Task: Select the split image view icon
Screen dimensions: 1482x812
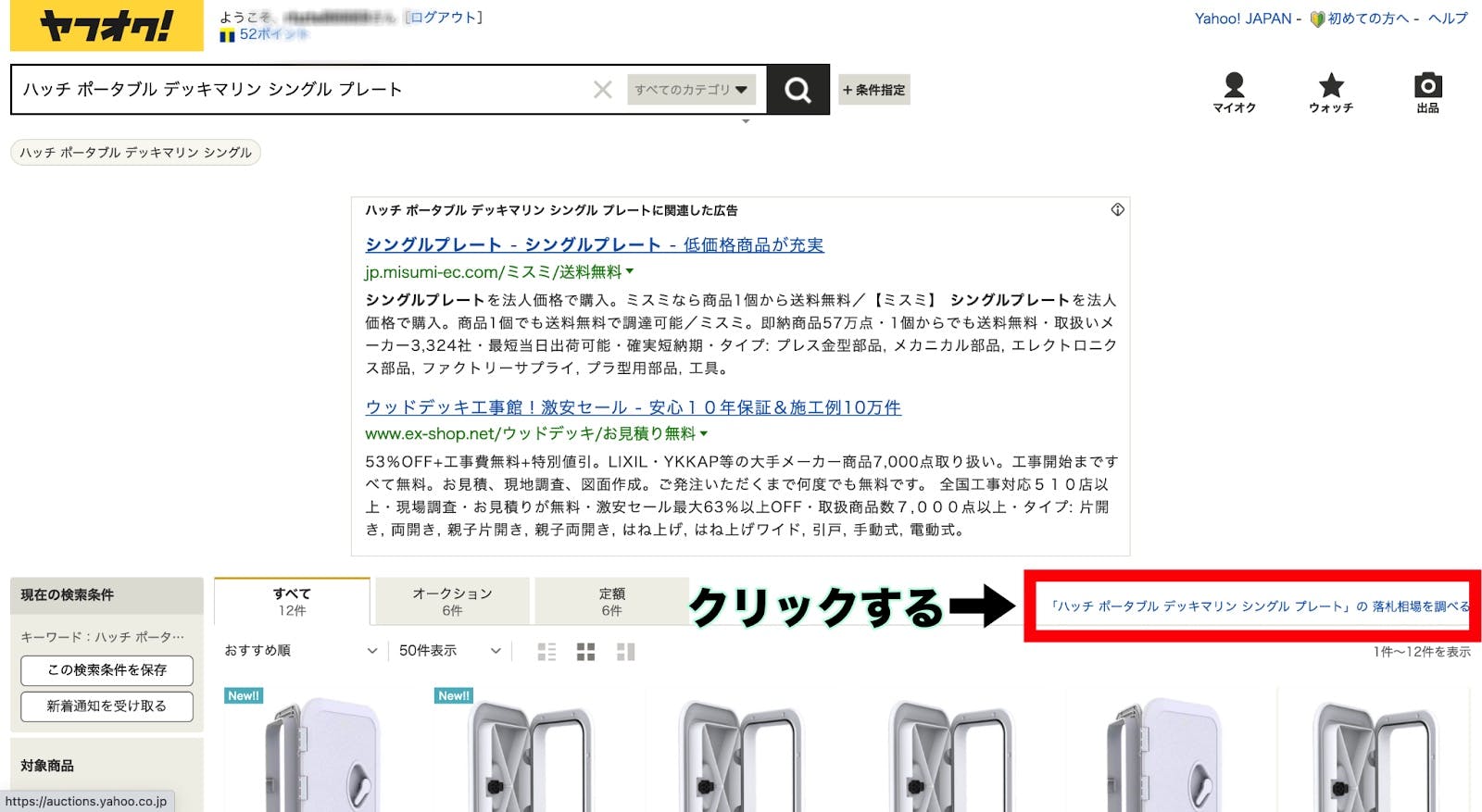Action: coord(625,652)
